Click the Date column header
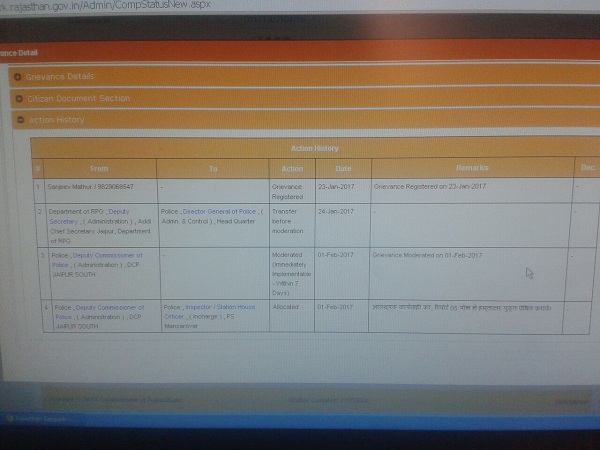This screenshot has height=450, width=600. pos(342,169)
